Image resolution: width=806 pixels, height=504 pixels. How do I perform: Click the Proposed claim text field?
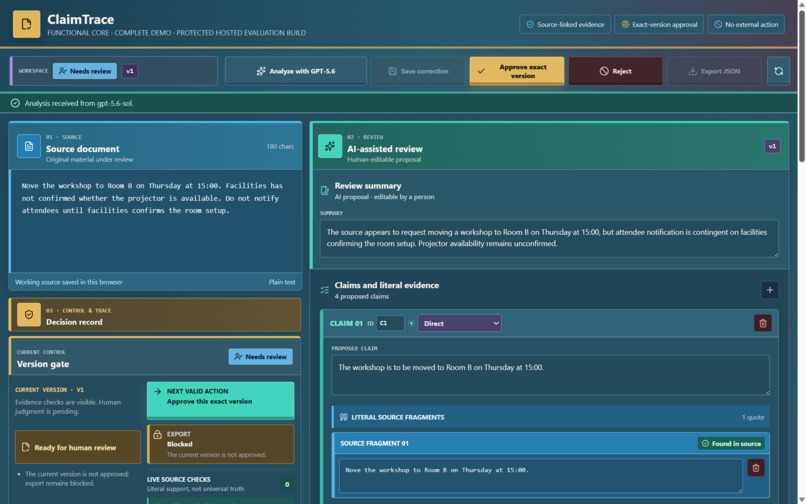[551, 375]
